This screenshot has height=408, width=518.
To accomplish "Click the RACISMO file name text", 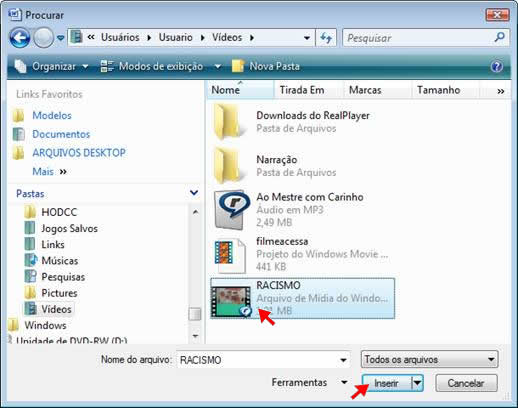I will (x=278, y=285).
